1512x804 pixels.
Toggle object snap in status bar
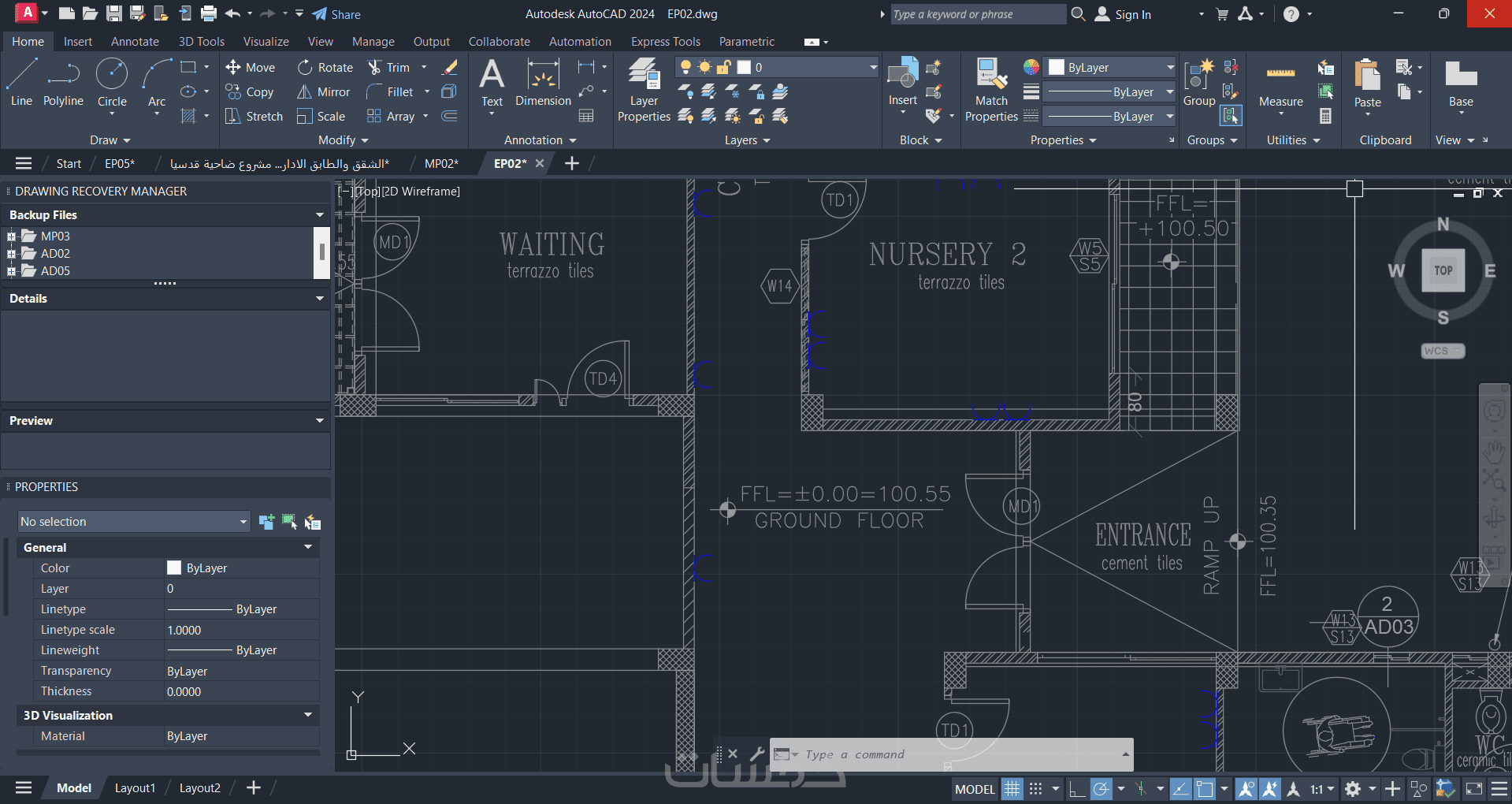(1205, 788)
